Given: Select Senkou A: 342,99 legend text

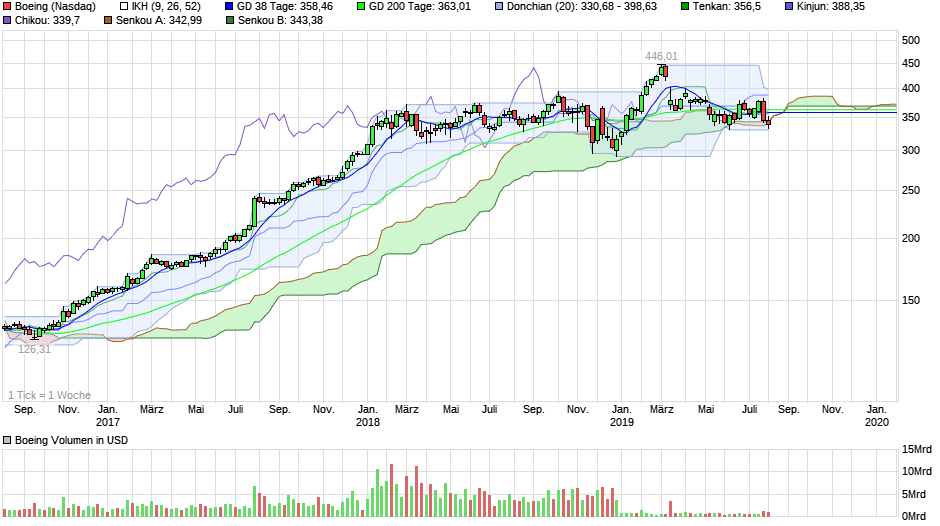Looking at the screenshot, I should 159,20.
